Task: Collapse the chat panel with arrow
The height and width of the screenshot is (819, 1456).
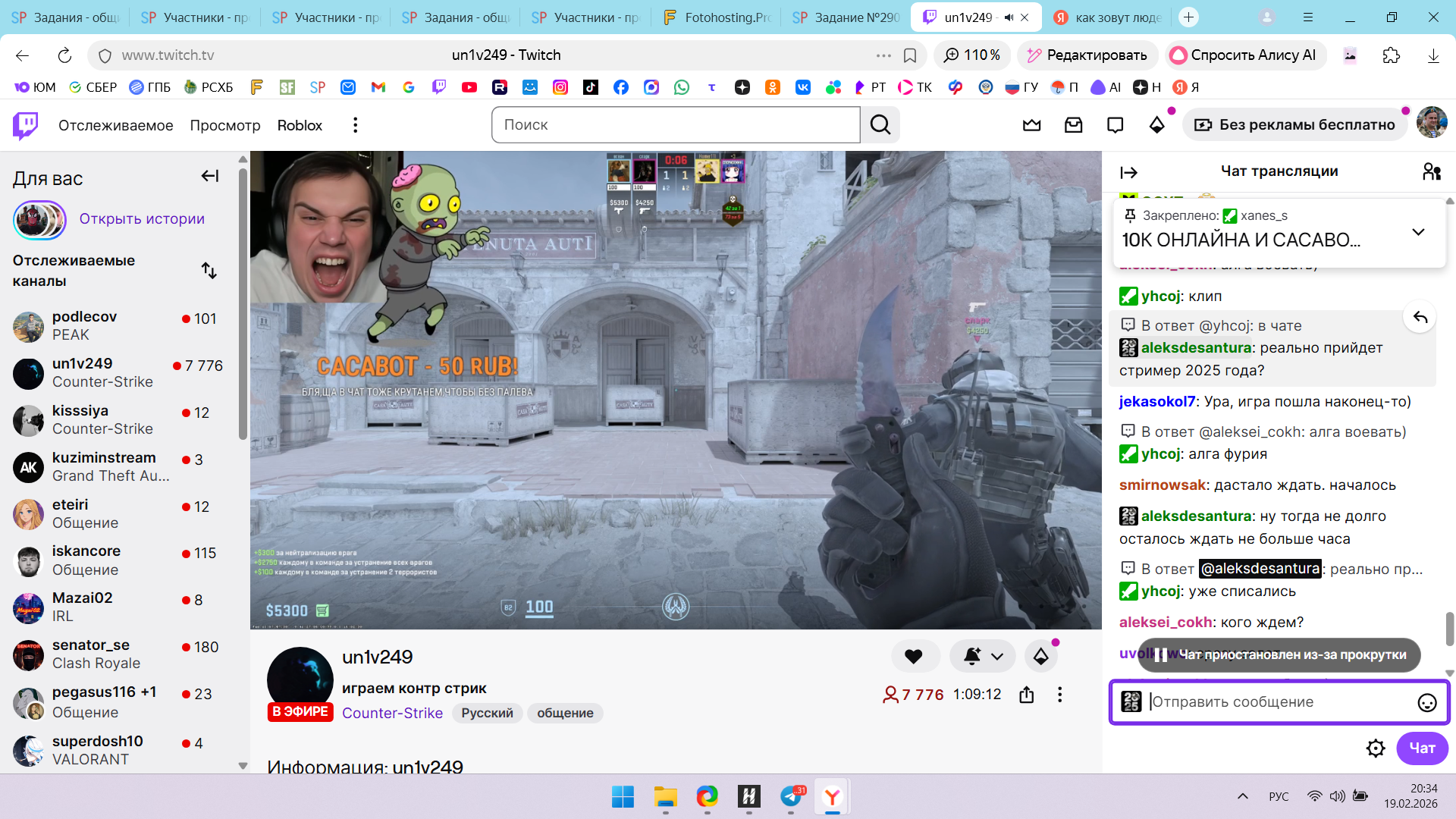Action: click(x=1128, y=173)
